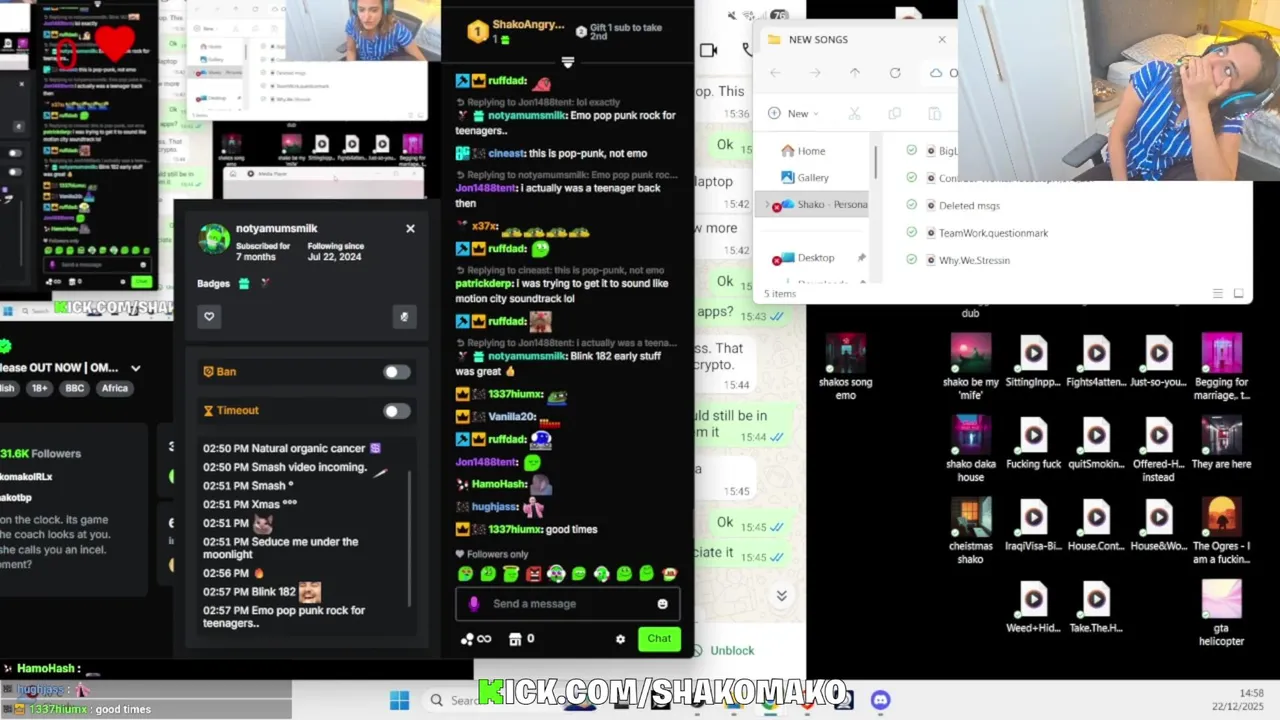Open the New dropdown in Explorer

tap(794, 113)
